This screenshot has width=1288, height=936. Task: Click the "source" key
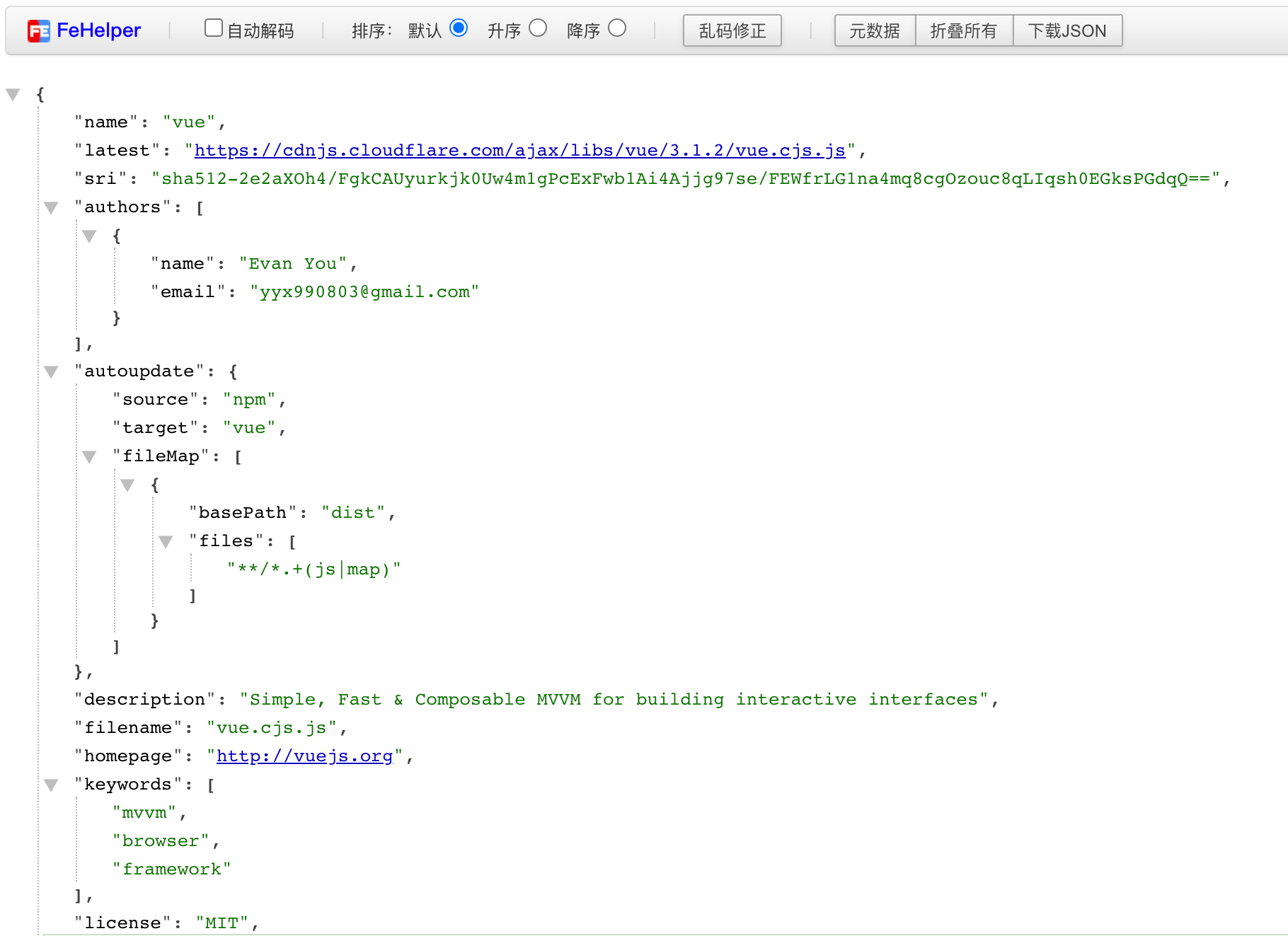156,400
